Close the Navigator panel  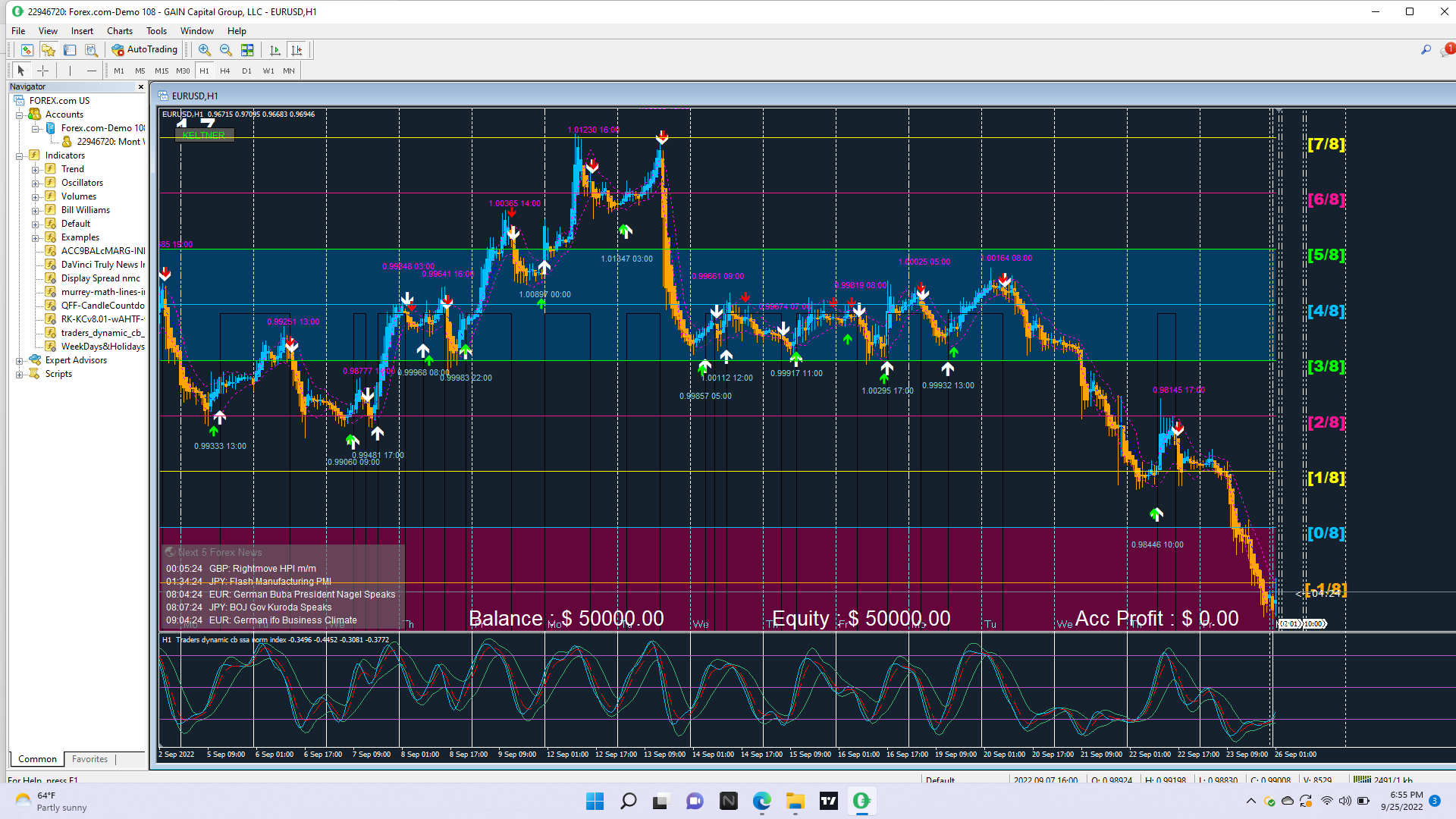click(141, 87)
